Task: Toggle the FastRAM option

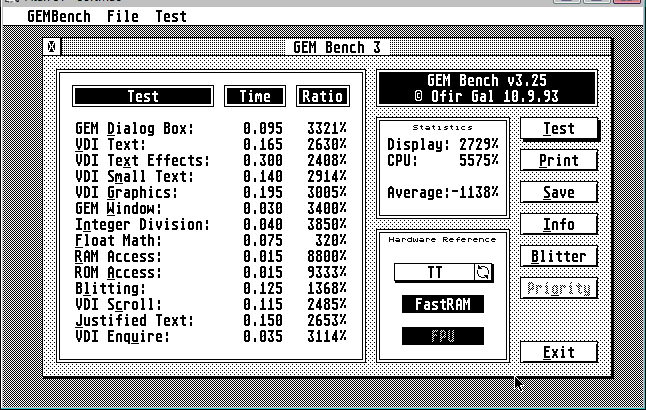Action: point(443,304)
